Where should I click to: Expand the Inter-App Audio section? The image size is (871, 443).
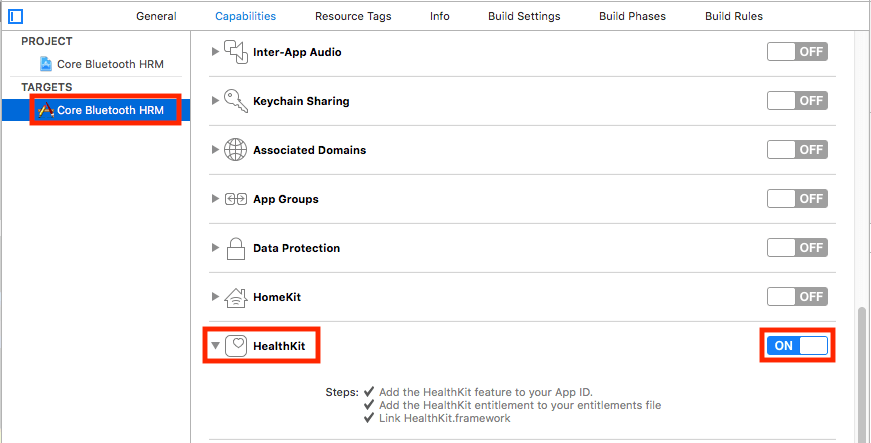[x=215, y=52]
